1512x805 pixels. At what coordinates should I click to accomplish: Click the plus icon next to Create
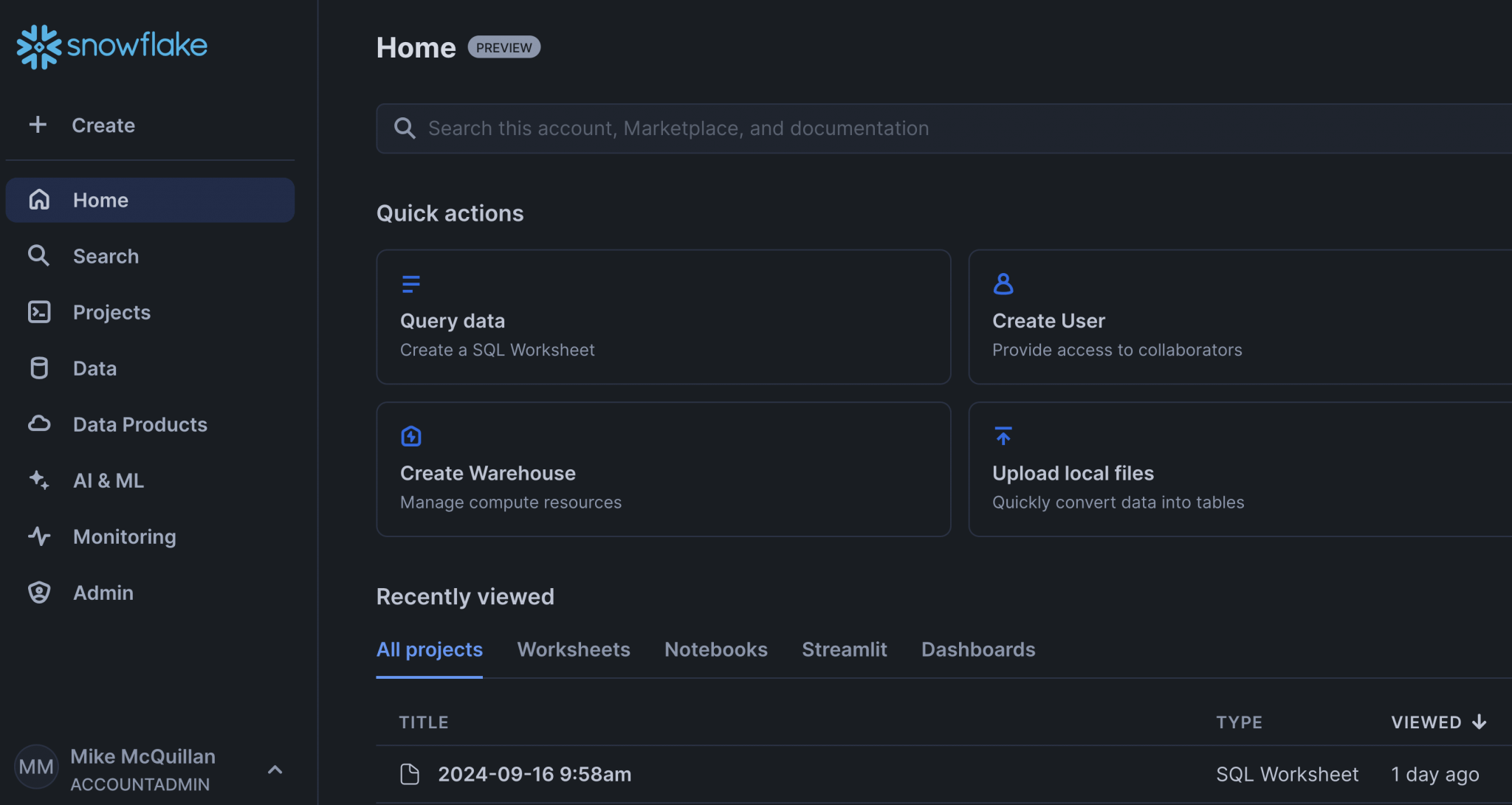point(38,125)
